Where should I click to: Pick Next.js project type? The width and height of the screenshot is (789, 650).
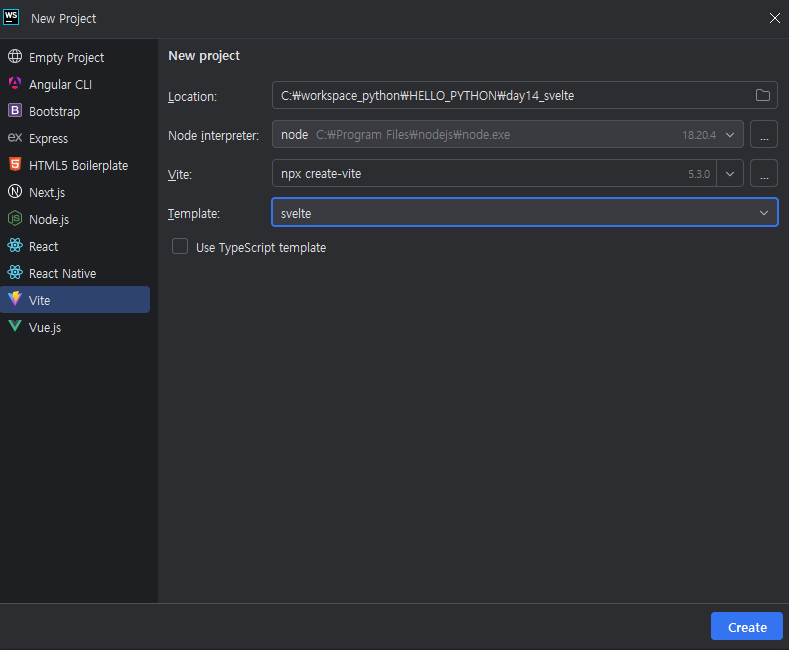click(75, 192)
